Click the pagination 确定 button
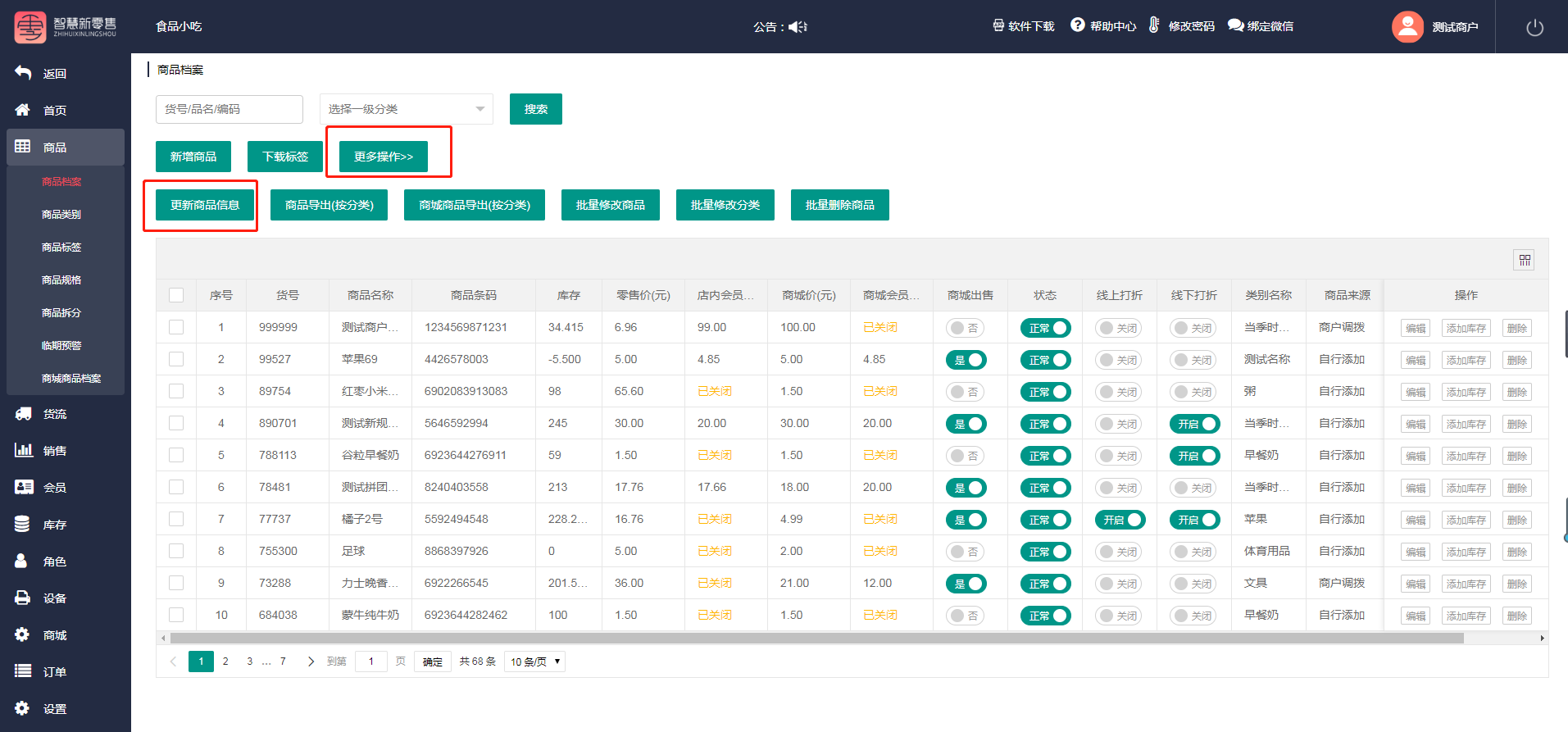The width and height of the screenshot is (1568, 732). (433, 662)
